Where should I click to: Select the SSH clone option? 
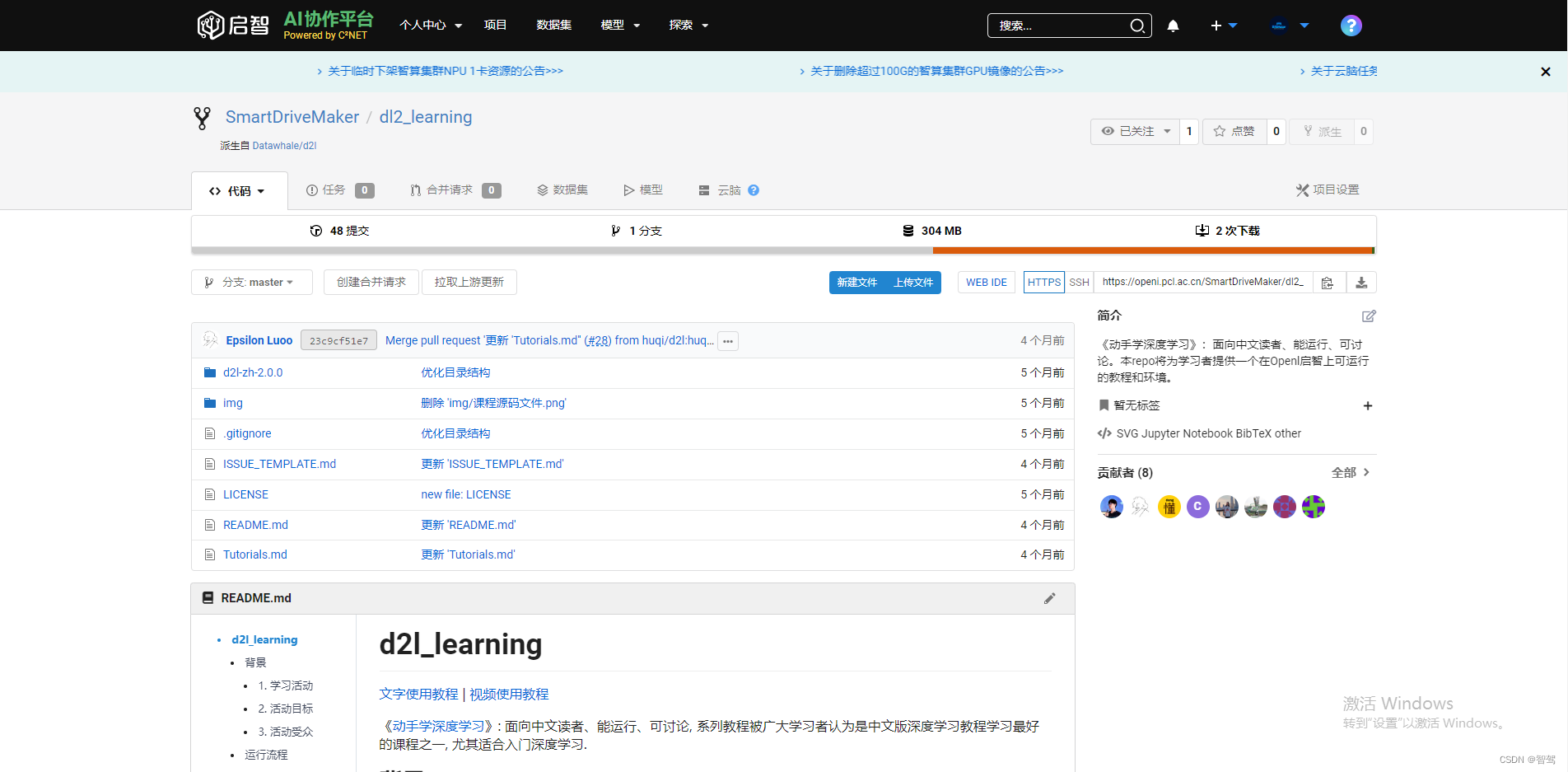[x=1079, y=282]
